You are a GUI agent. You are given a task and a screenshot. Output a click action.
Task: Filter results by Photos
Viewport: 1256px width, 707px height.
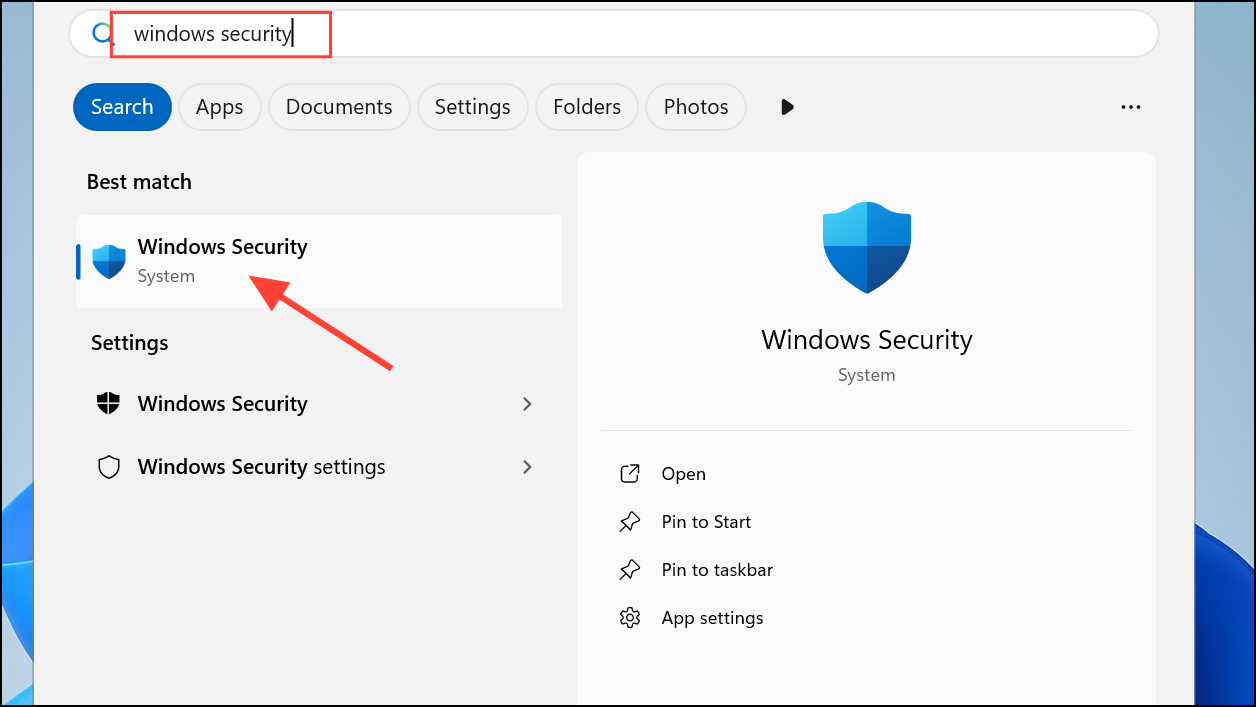point(696,107)
